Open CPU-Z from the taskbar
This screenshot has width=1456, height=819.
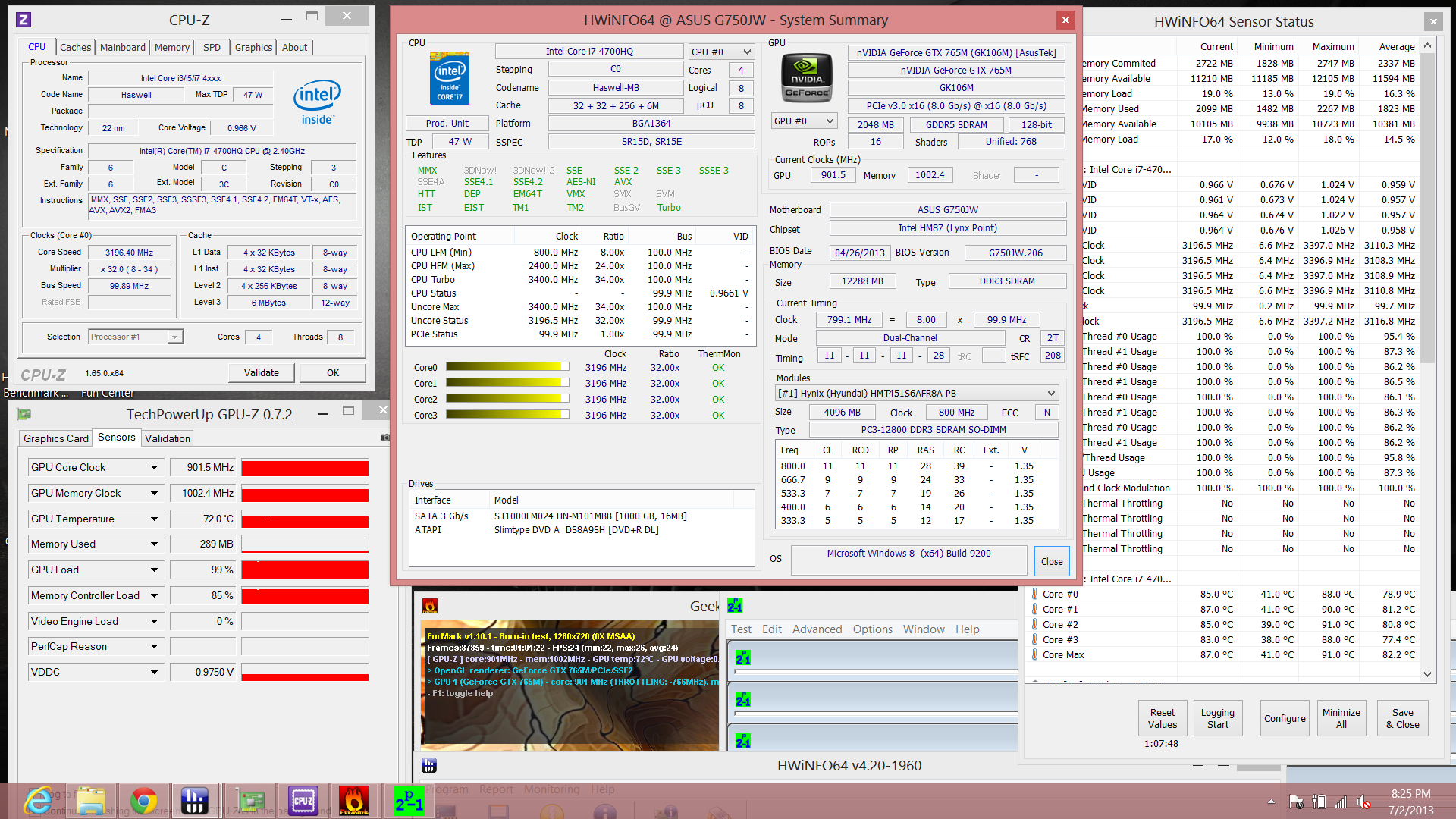tap(303, 800)
